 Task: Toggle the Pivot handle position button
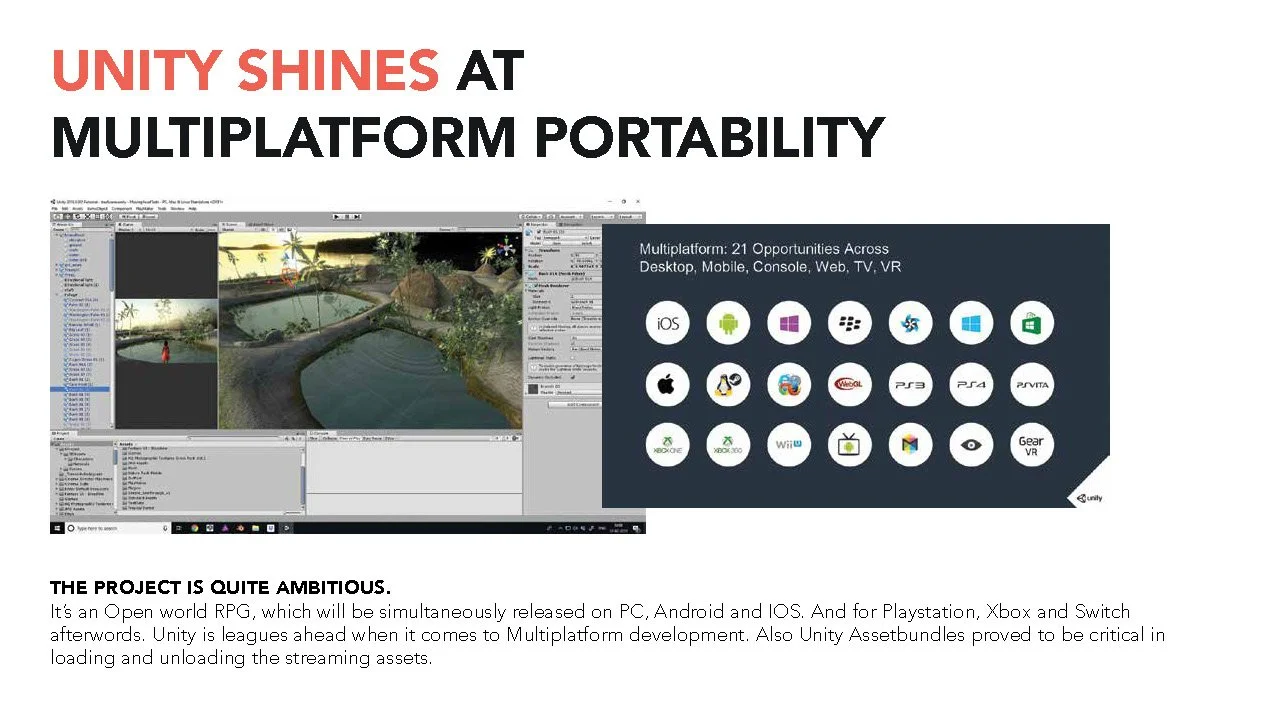coord(129,217)
